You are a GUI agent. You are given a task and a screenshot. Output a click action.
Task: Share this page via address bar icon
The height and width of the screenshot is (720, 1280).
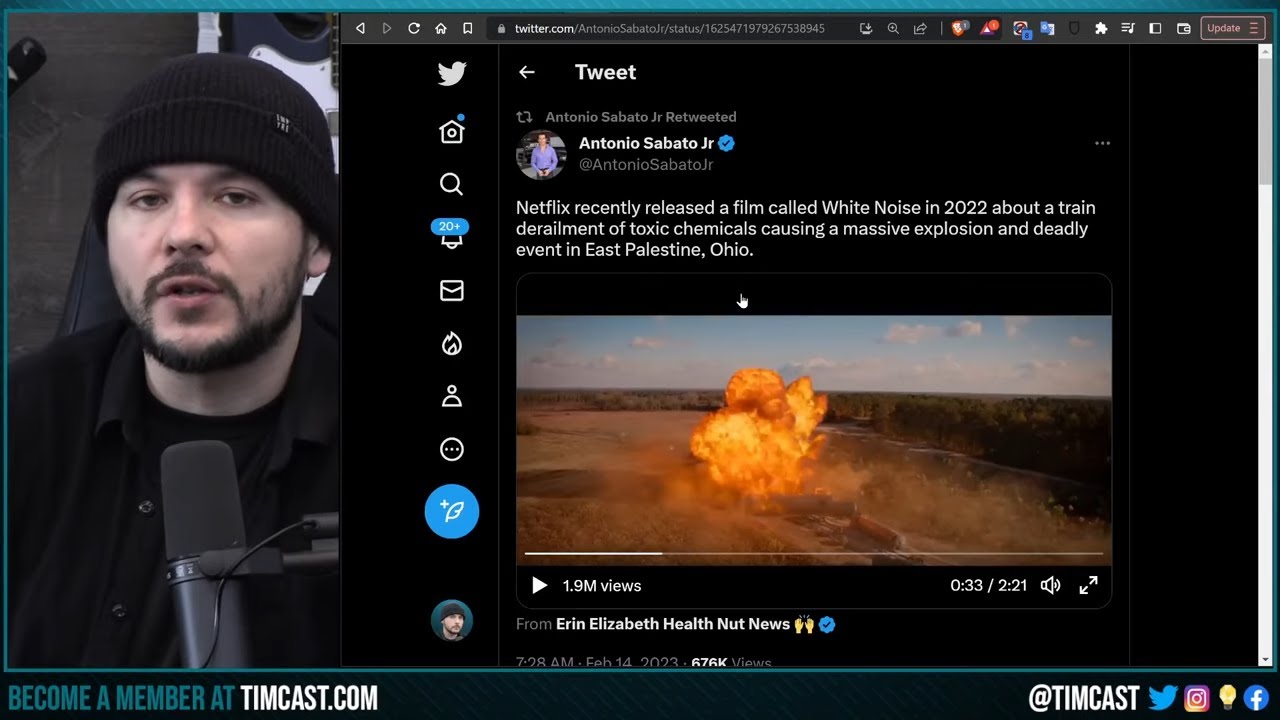(x=920, y=29)
